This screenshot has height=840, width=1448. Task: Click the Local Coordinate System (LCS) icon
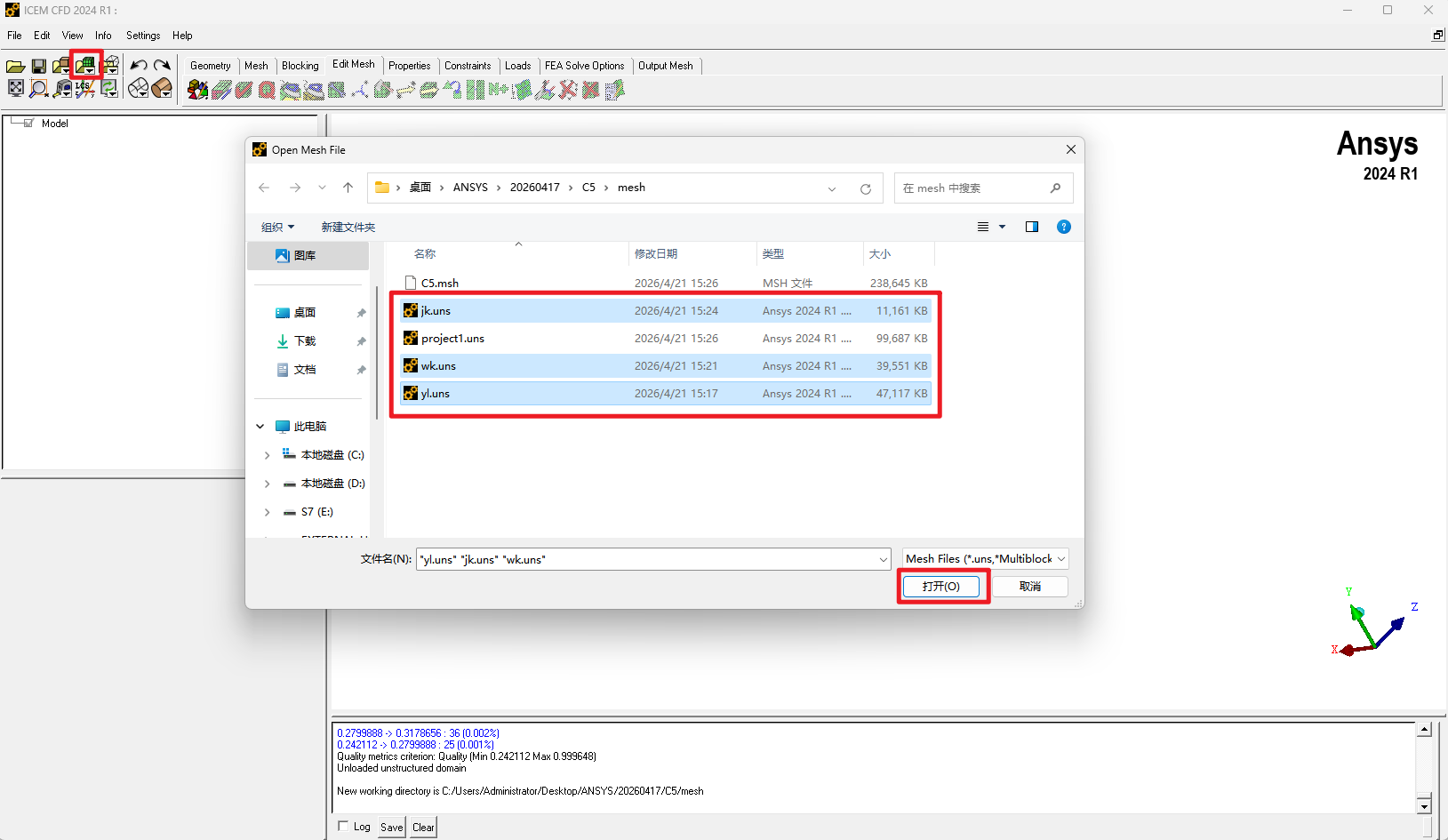85,88
